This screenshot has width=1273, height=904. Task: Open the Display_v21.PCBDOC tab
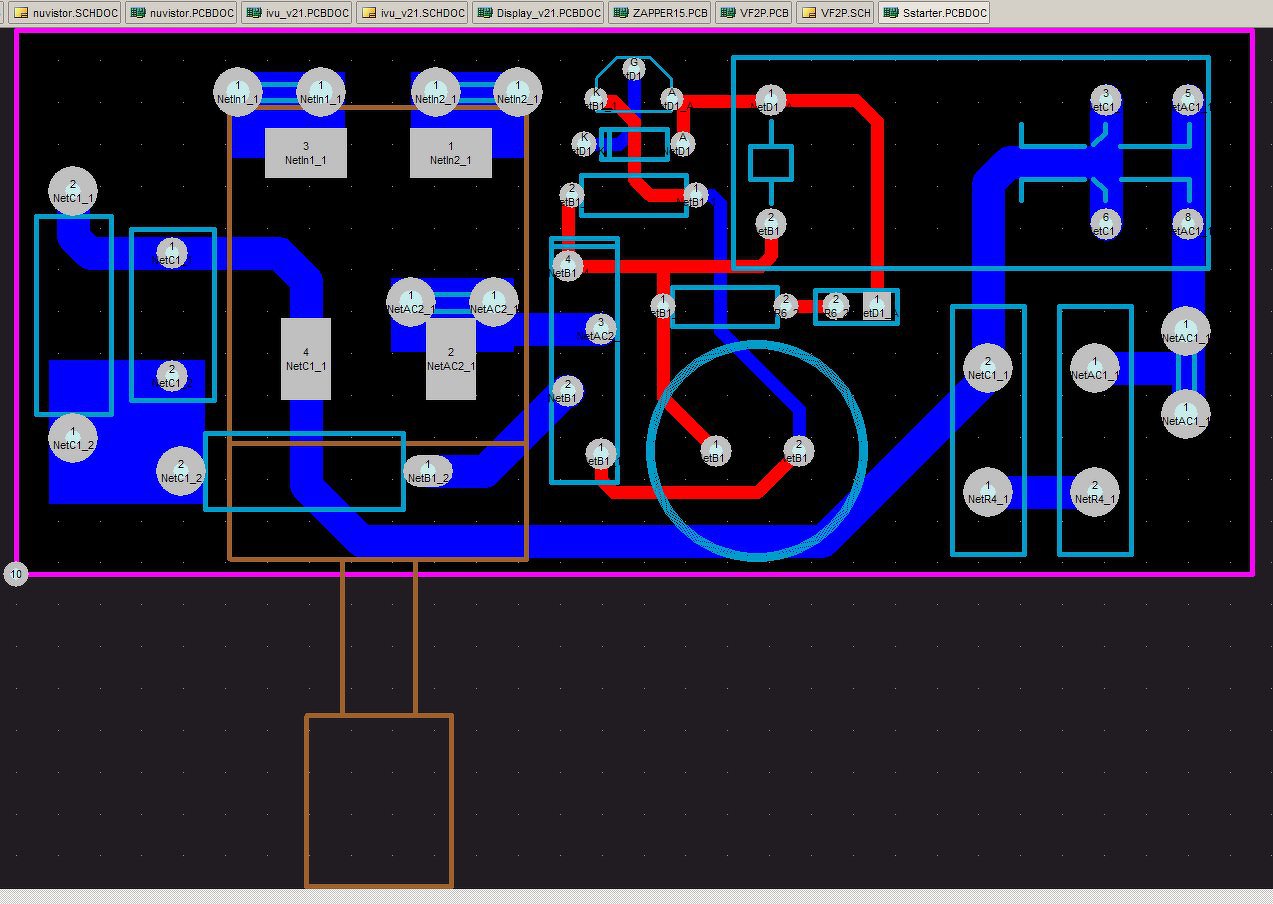(x=539, y=13)
